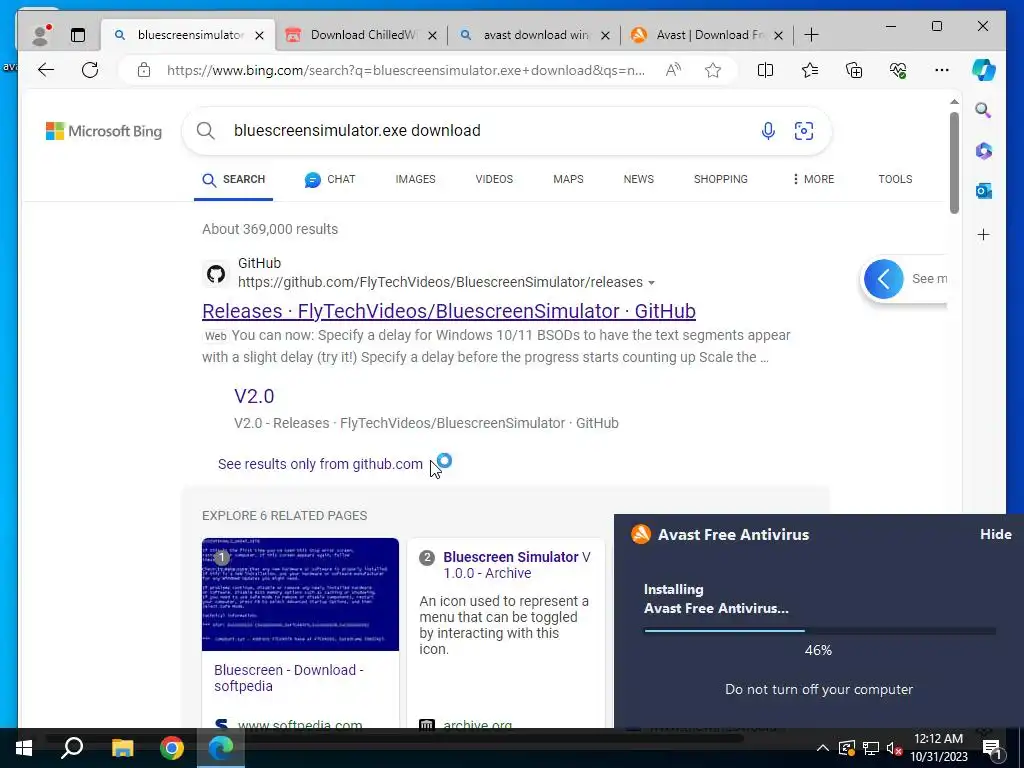This screenshot has width=1024, height=768.
Task: Select the CHAT search tab
Action: (x=330, y=179)
